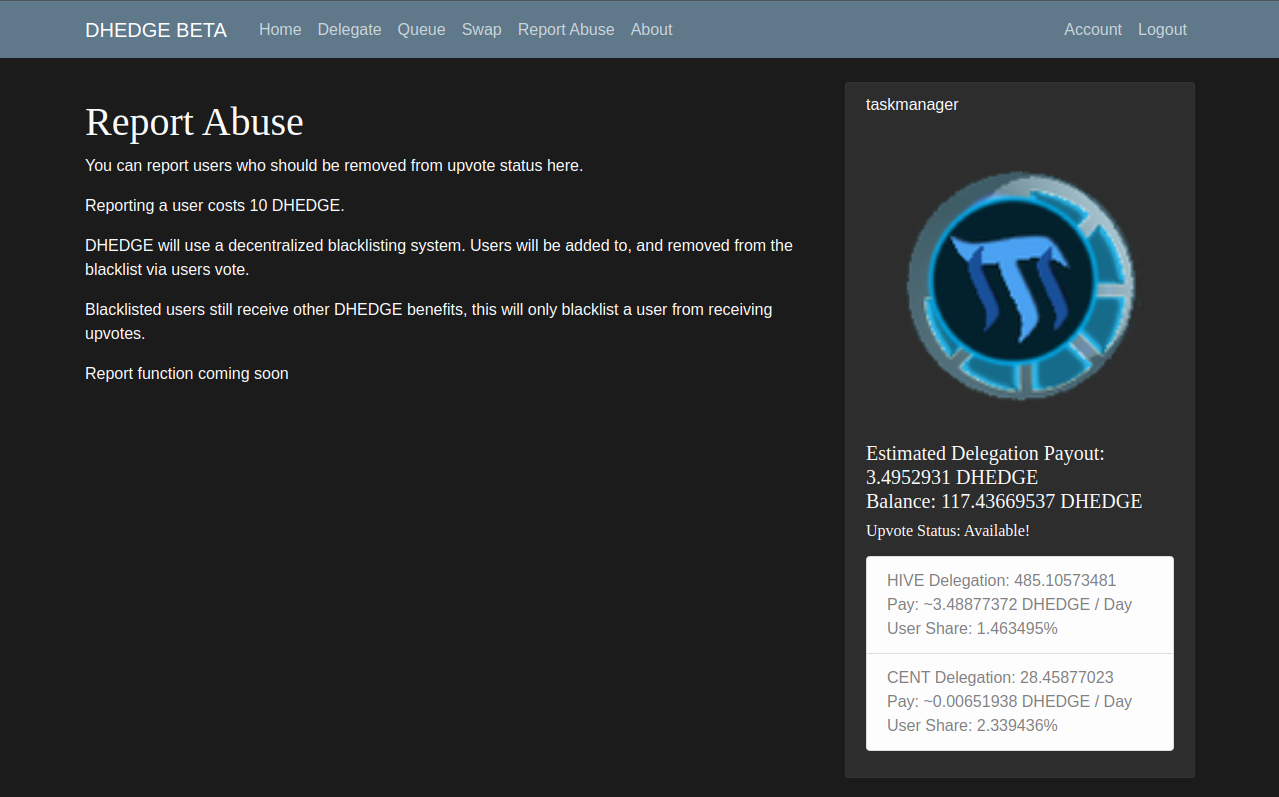
Task: Open the Account page
Action: tap(1093, 30)
